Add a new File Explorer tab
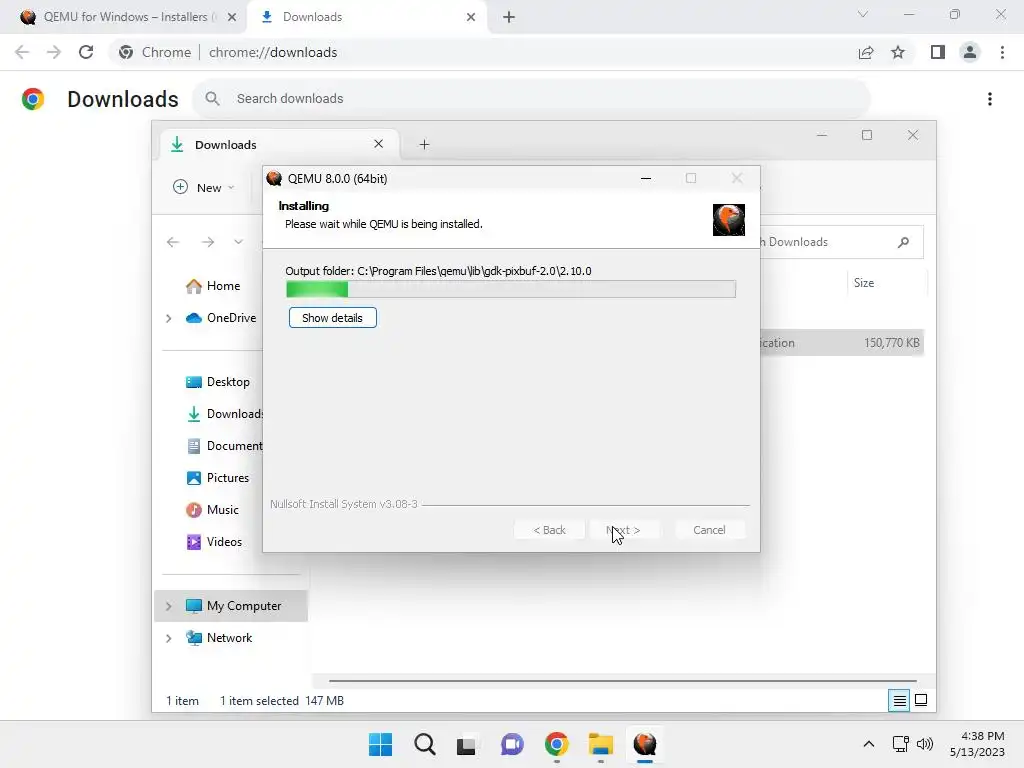The height and width of the screenshot is (768, 1024). click(424, 144)
